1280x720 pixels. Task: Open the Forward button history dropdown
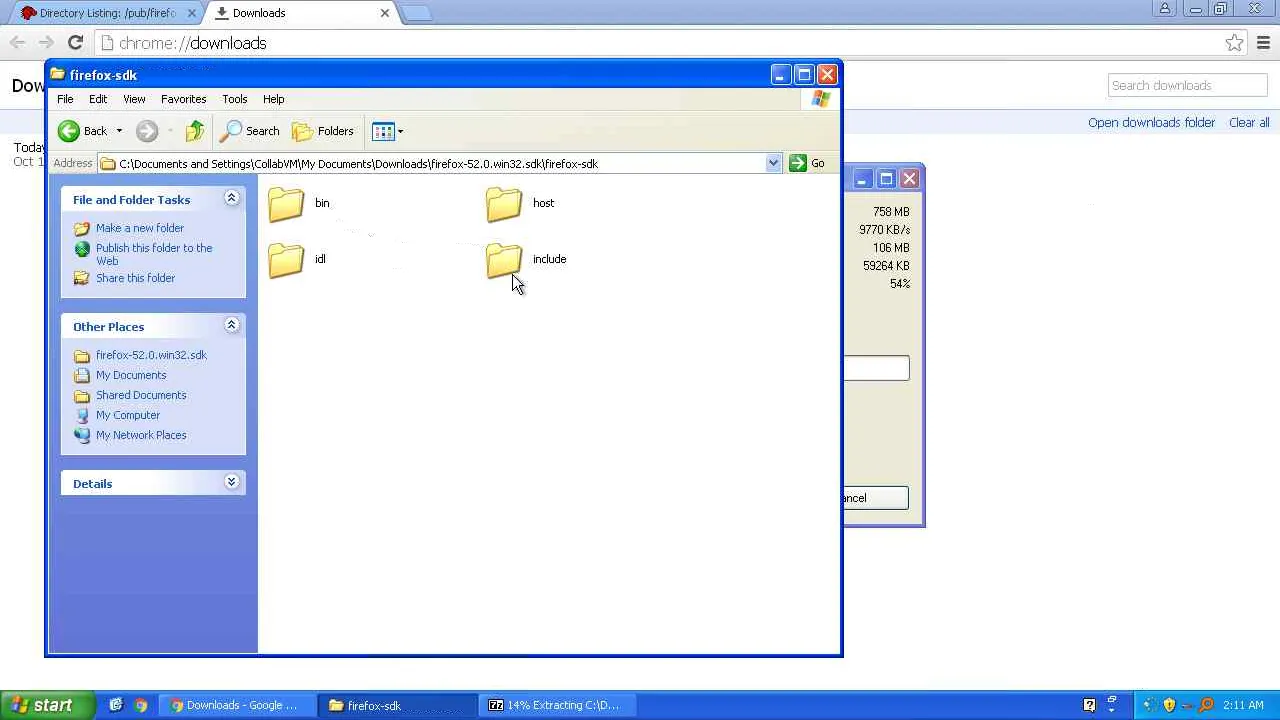[170, 131]
